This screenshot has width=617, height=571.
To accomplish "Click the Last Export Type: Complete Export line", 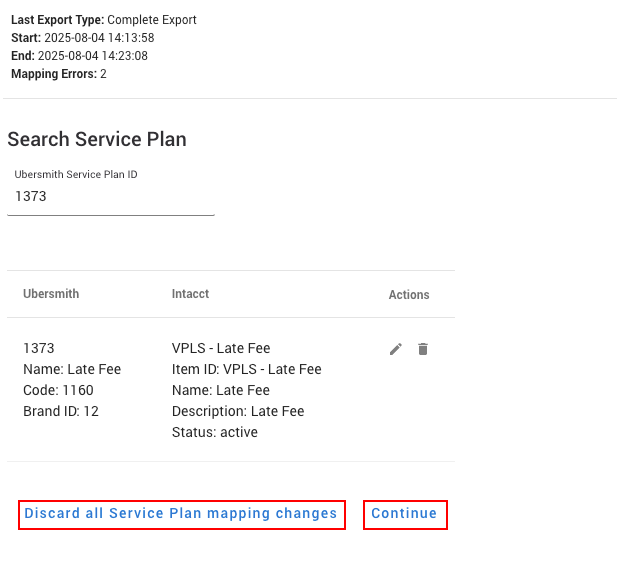I will pyautogui.click(x=104, y=20).
